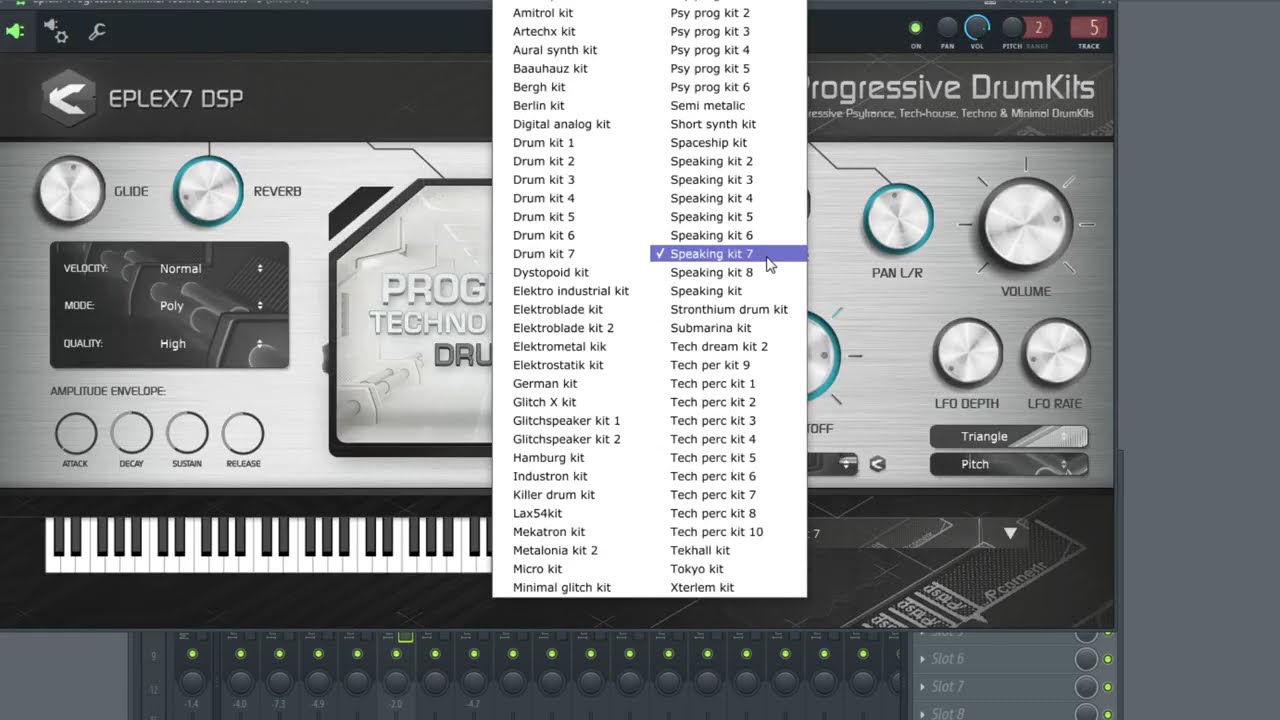The height and width of the screenshot is (720, 1280).
Task: Select Speaking kit 8 preset
Action: (x=728, y=272)
